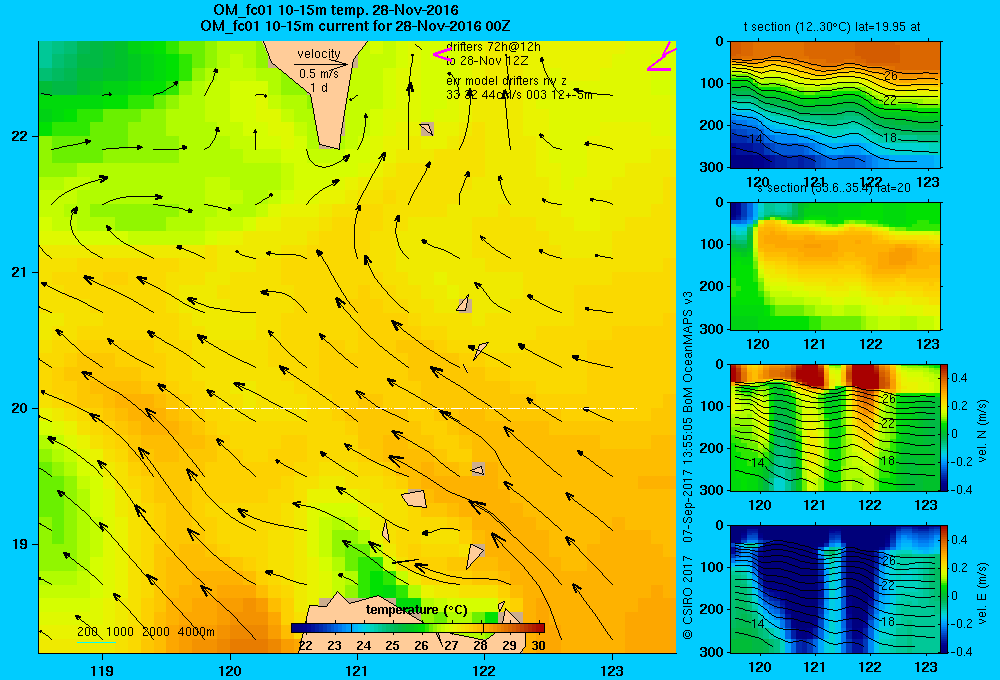The image size is (1000, 680).
Task: Click latitude tick label '19' on main map
Action: tap(19, 544)
